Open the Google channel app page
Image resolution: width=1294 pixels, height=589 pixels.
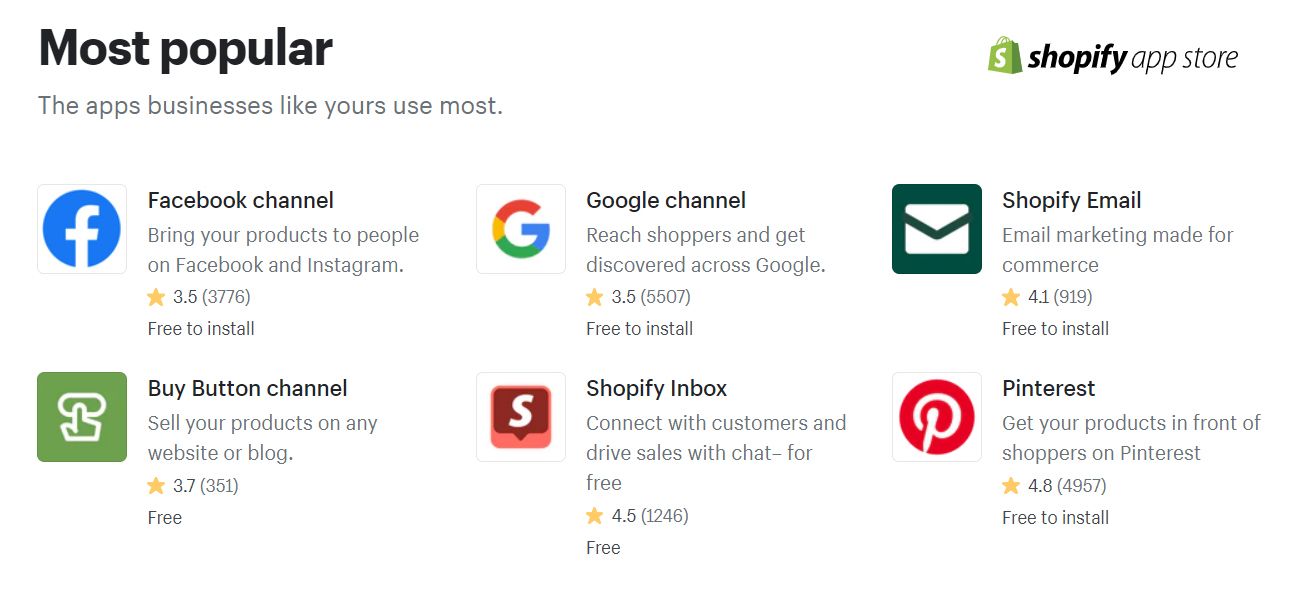point(666,200)
